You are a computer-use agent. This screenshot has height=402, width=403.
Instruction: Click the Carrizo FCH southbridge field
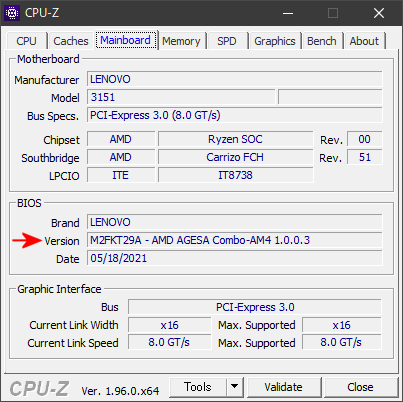[x=235, y=157]
